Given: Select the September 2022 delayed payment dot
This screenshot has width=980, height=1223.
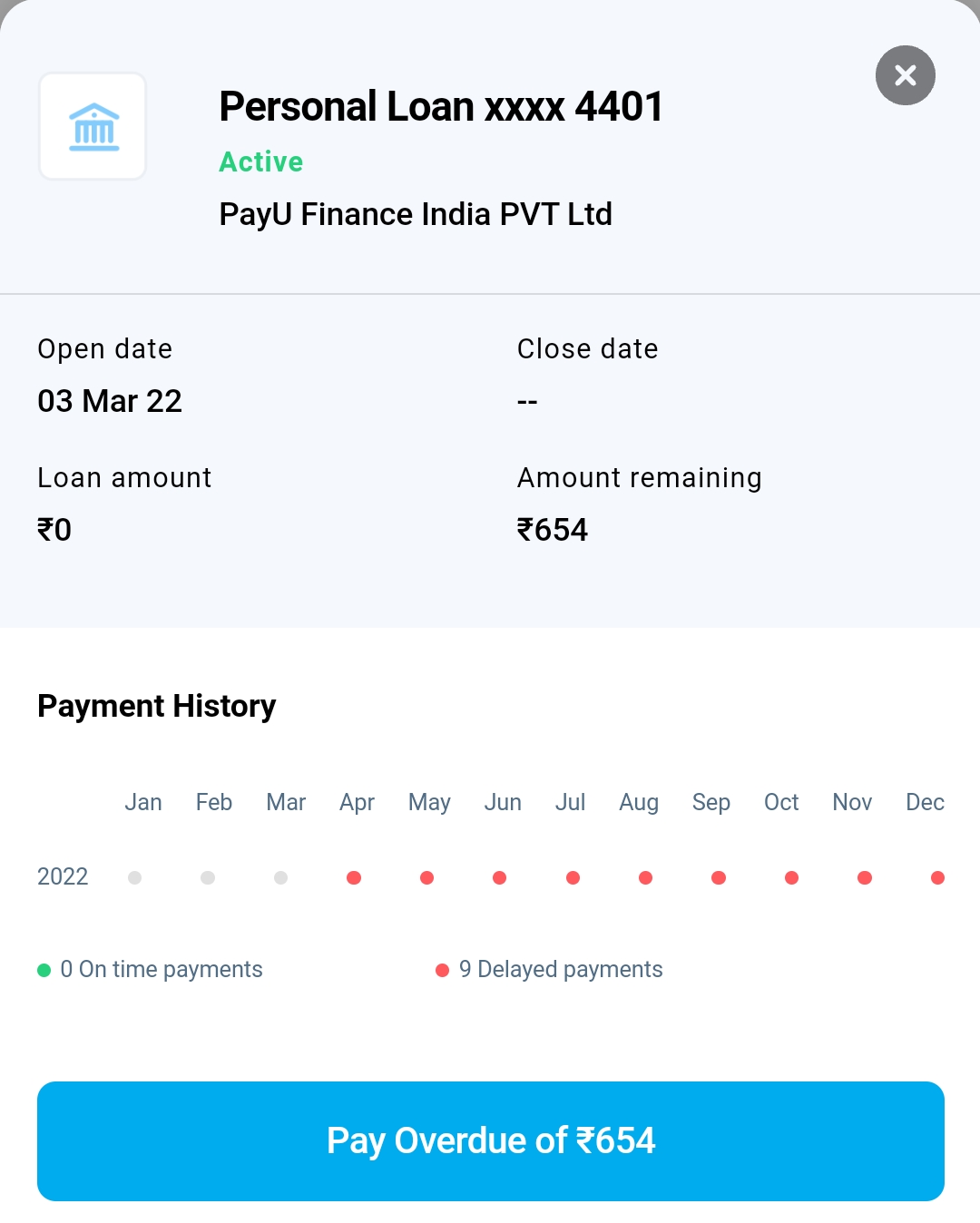Looking at the screenshot, I should [719, 877].
